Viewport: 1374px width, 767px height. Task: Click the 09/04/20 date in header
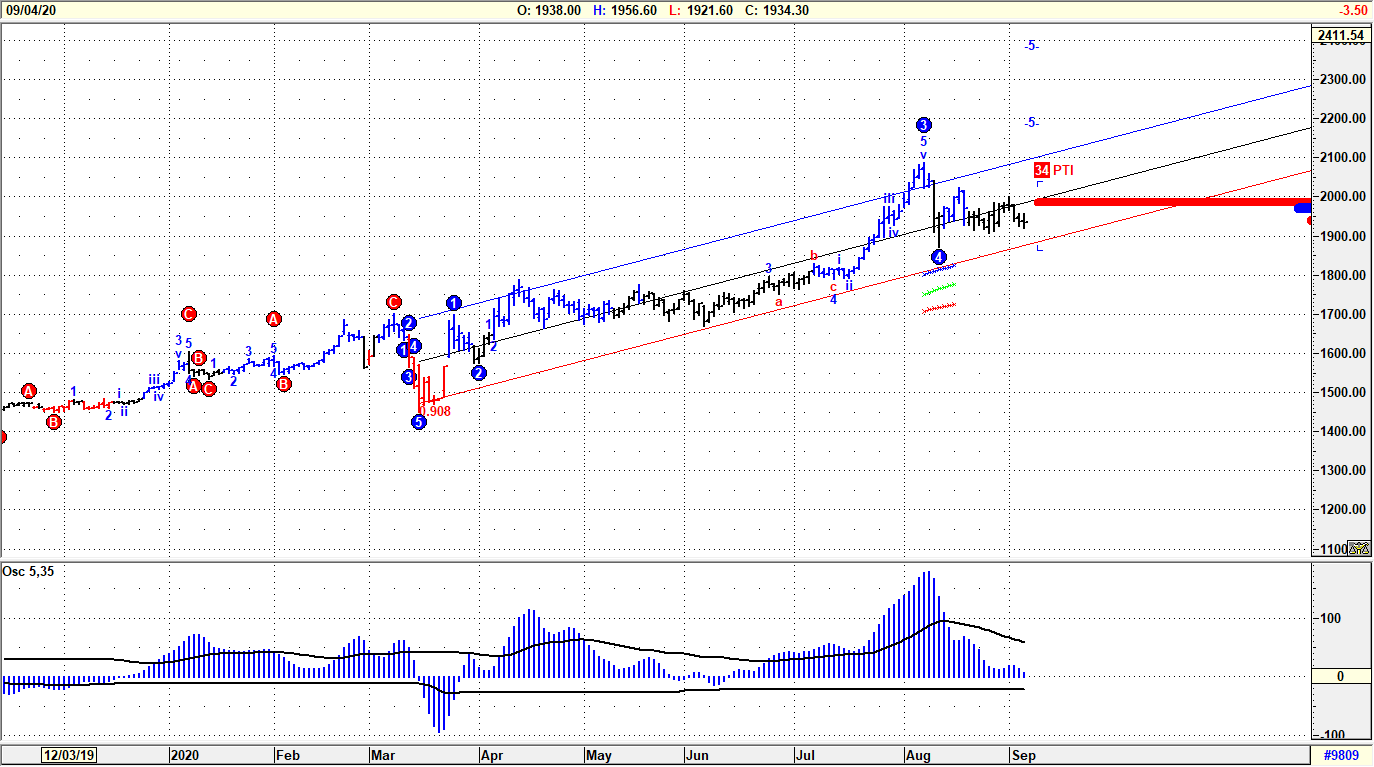point(30,10)
